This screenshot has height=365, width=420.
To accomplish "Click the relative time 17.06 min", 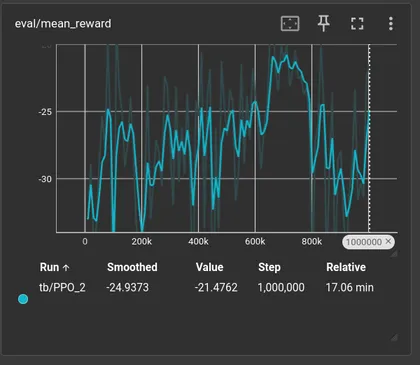I will tap(350, 287).
